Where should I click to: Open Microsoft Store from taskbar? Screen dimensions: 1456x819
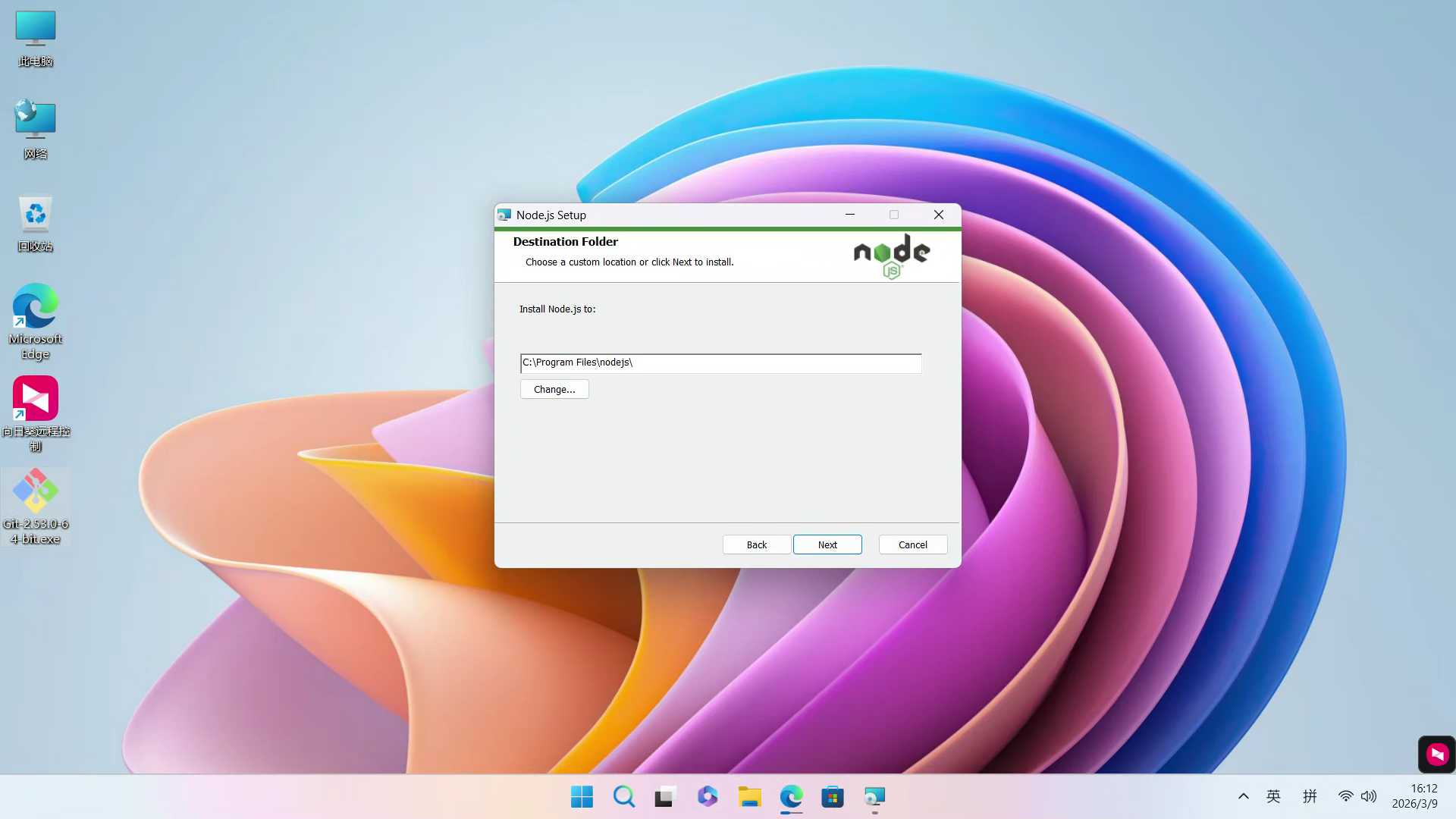point(832,796)
